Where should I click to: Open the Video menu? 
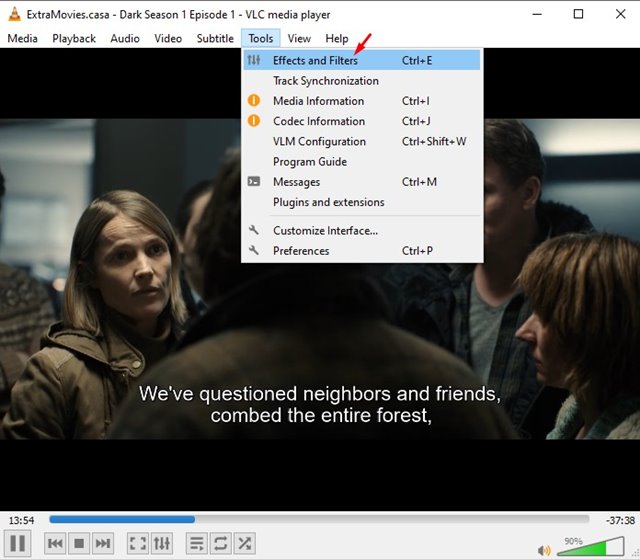[168, 38]
